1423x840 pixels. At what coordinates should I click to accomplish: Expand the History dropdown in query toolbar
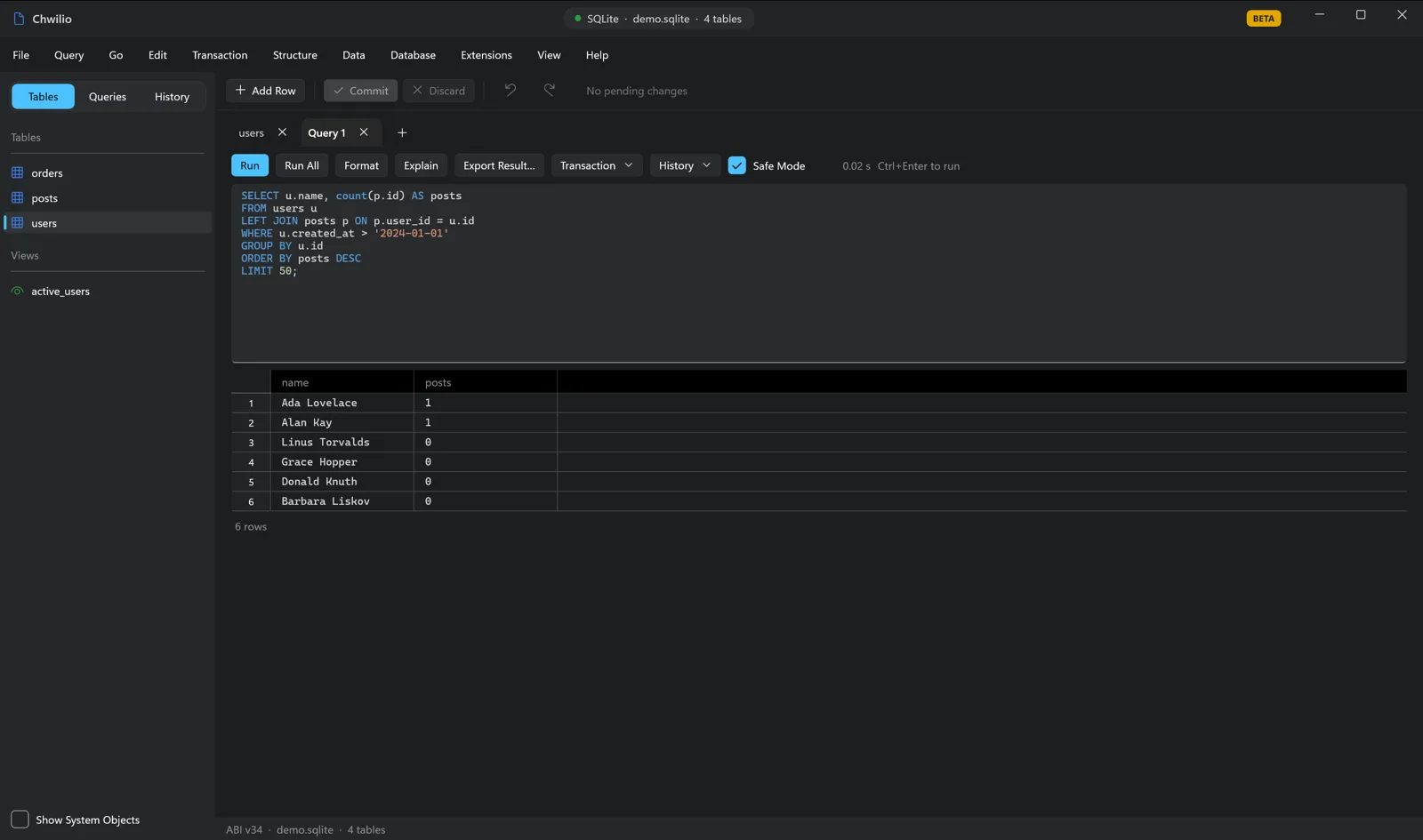click(x=685, y=165)
